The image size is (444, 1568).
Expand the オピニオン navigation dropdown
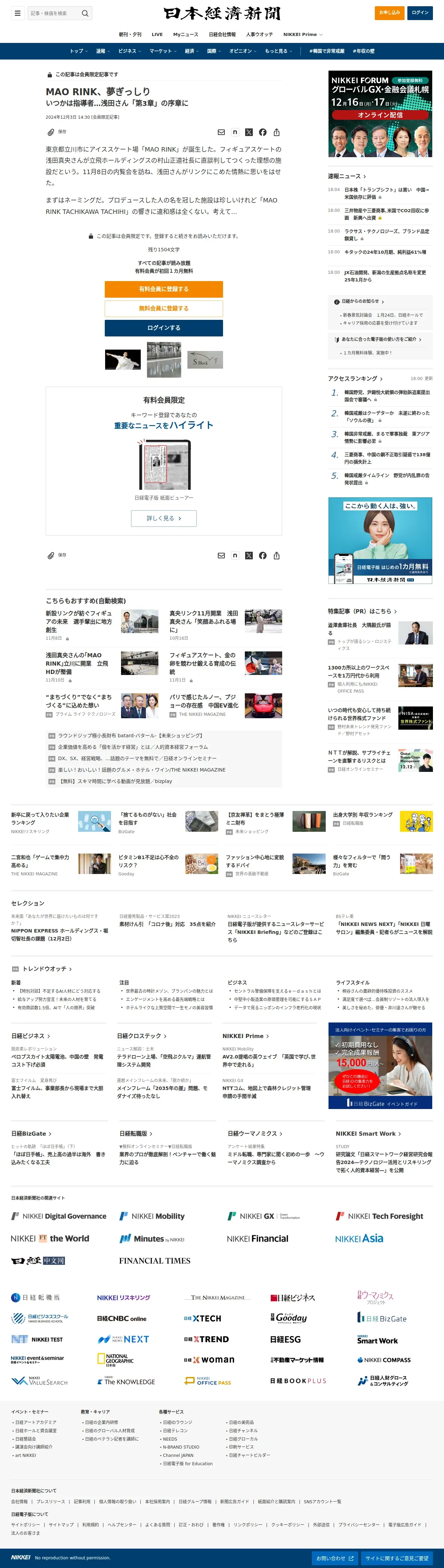coord(243,51)
